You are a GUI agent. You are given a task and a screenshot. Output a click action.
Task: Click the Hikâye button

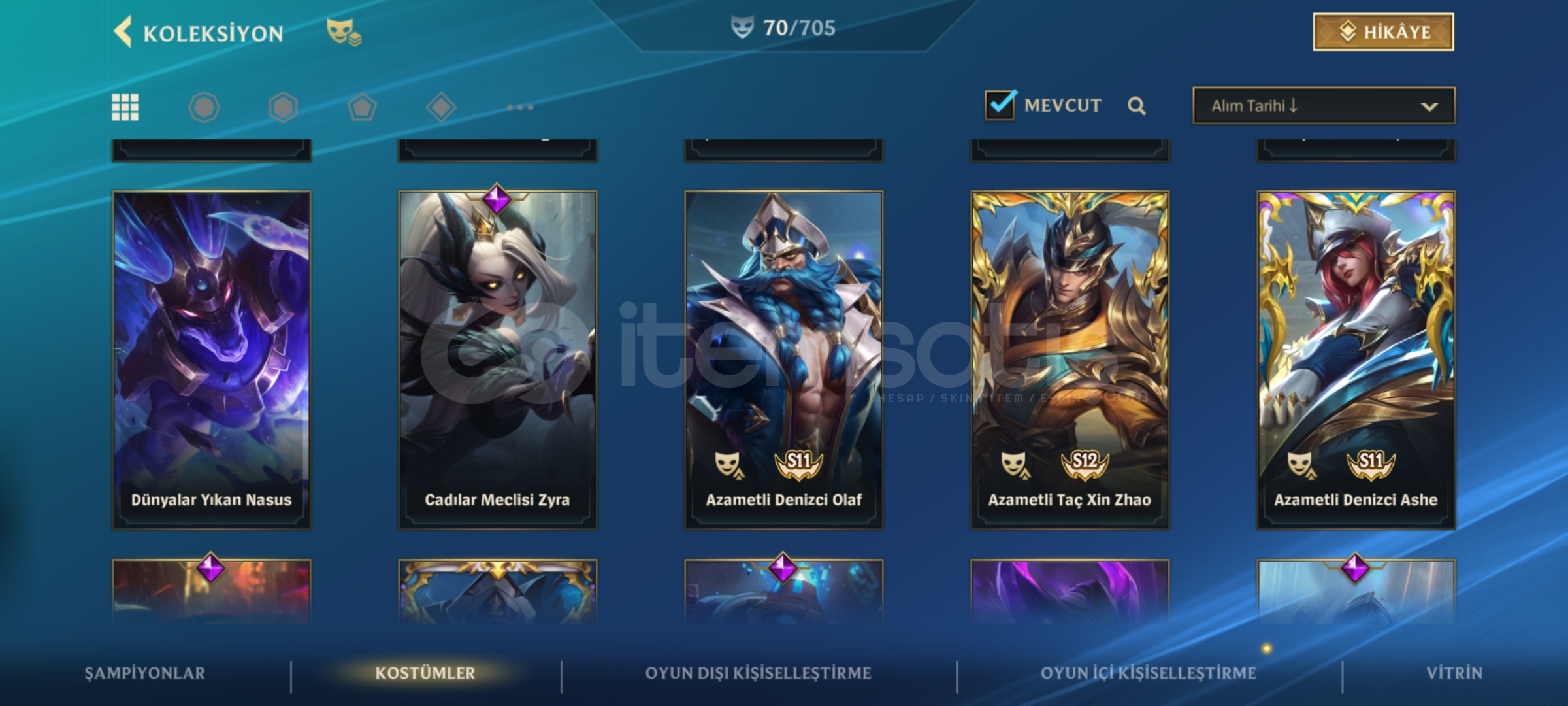[1384, 32]
